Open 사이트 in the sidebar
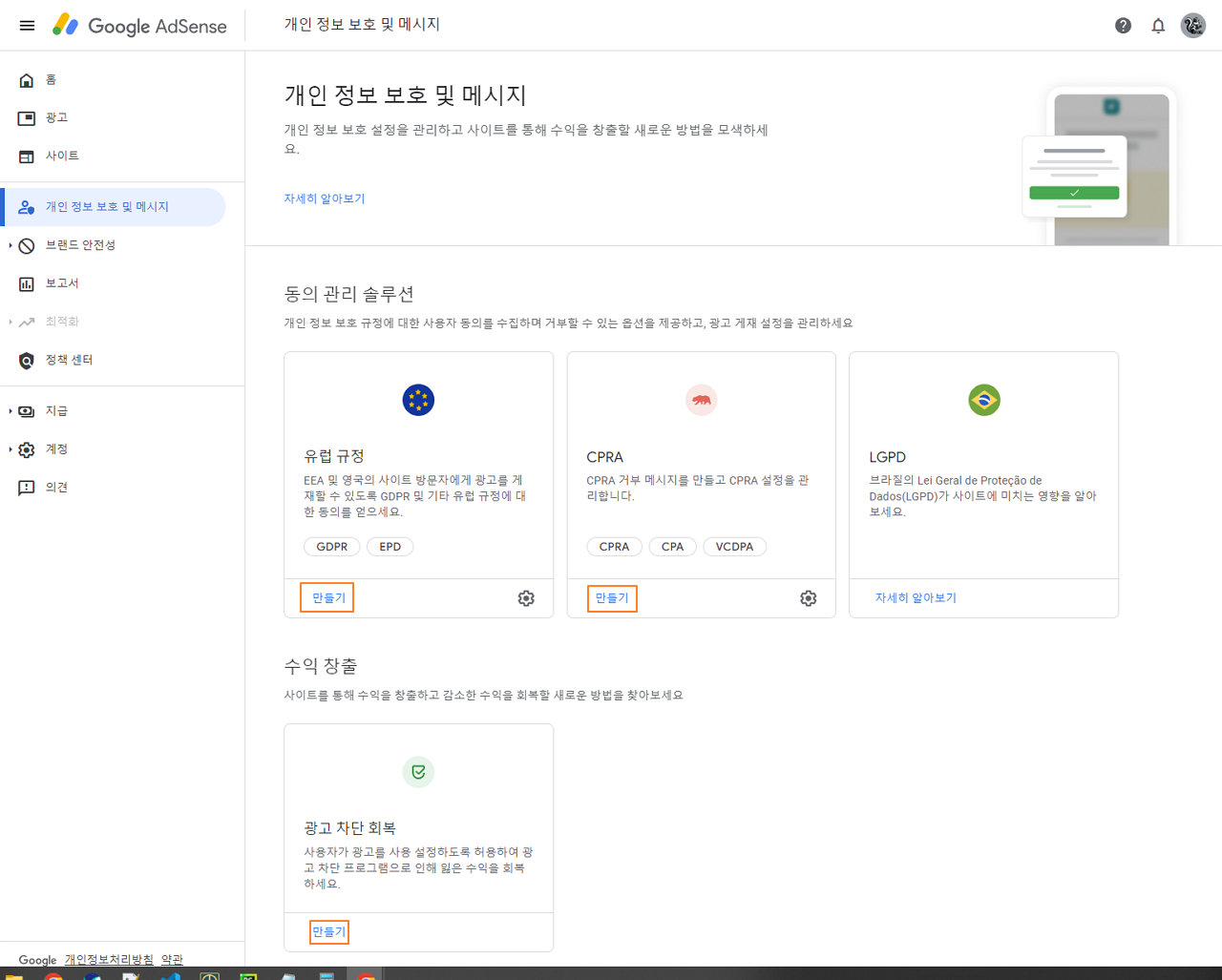 (x=62, y=156)
